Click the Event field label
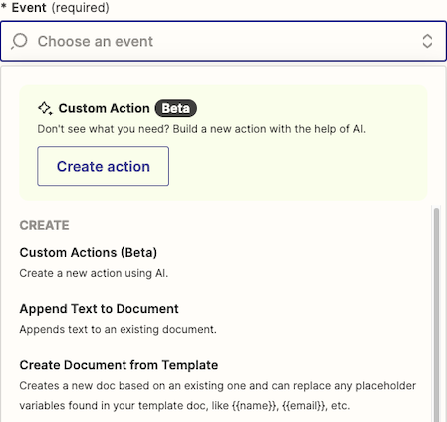Image resolution: width=447 pixels, height=422 pixels. pos(29,7)
